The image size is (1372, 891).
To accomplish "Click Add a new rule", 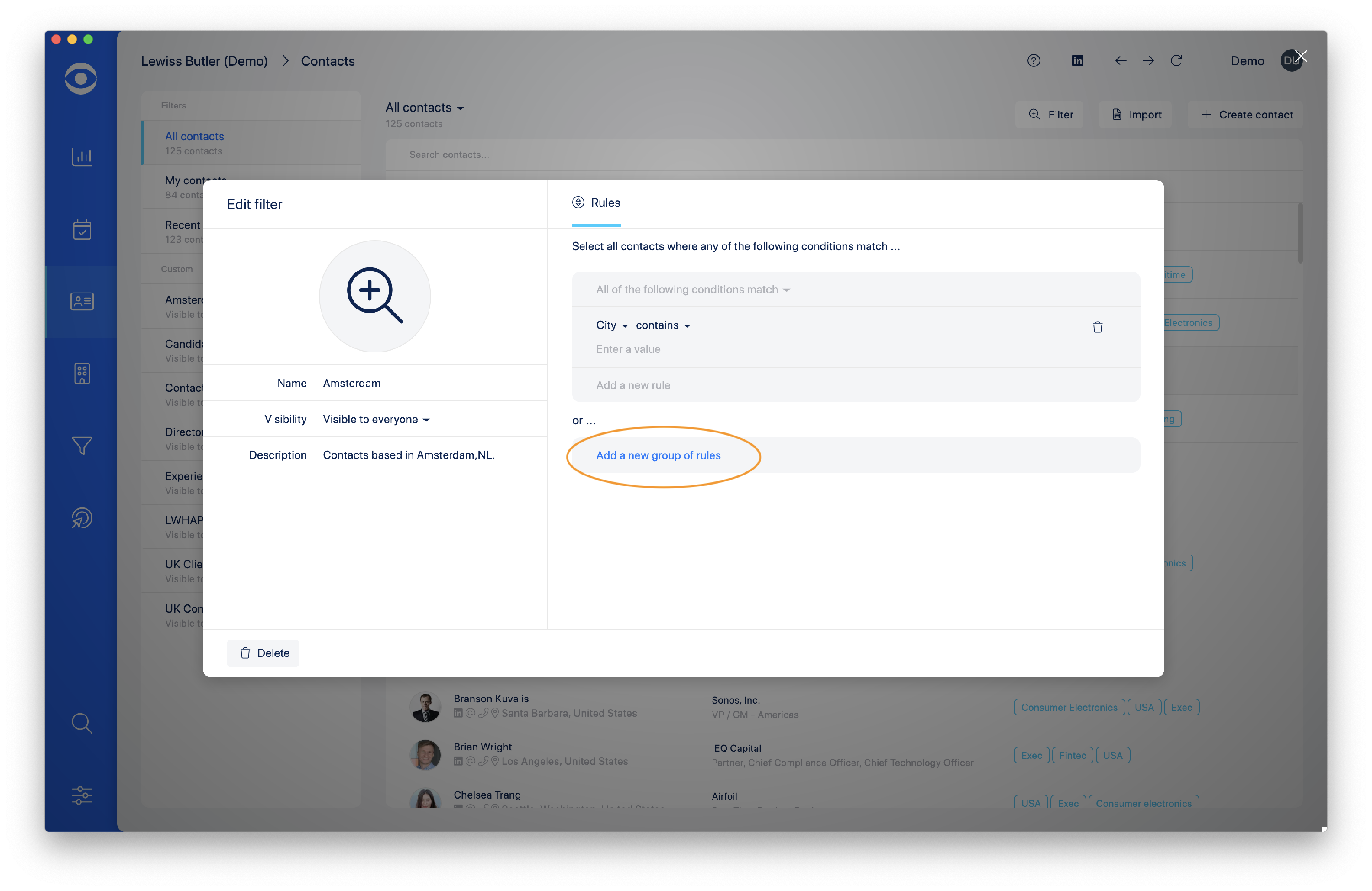I will click(633, 385).
